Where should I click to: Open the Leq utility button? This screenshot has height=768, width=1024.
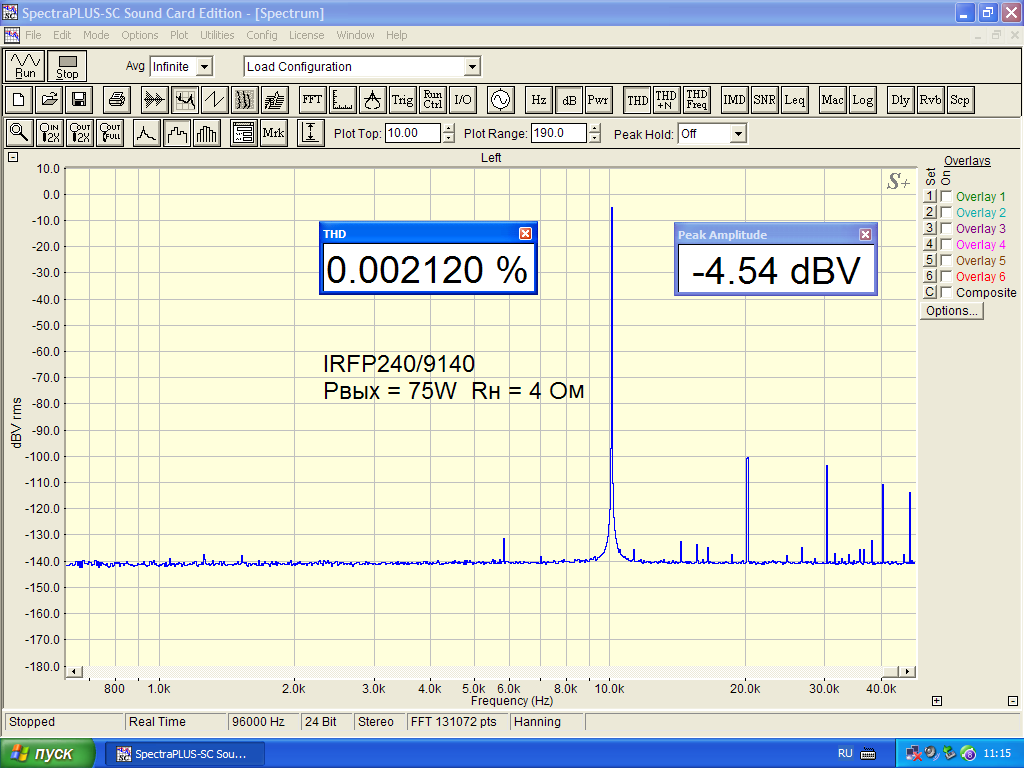pyautogui.click(x=794, y=99)
